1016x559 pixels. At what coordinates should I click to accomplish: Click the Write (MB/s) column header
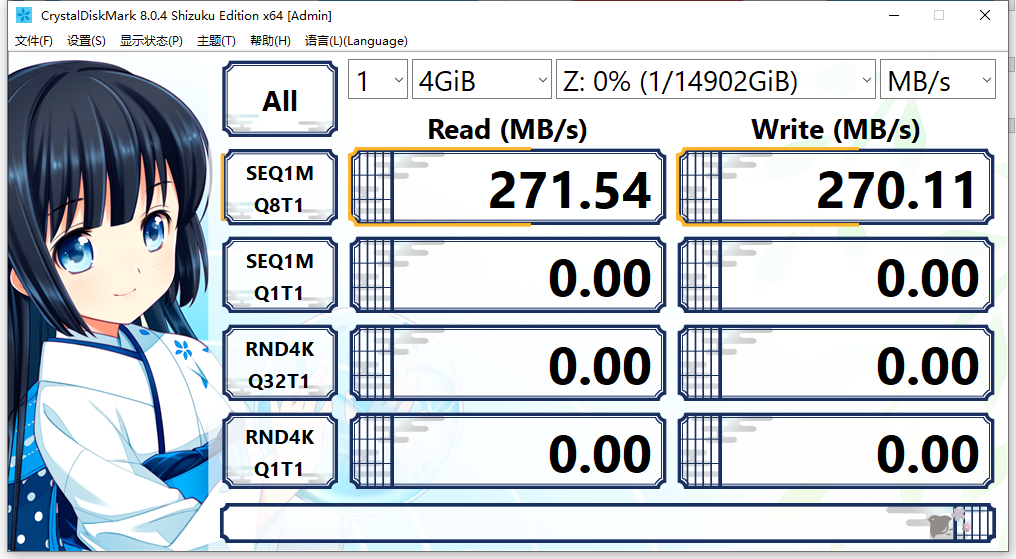pos(835,129)
